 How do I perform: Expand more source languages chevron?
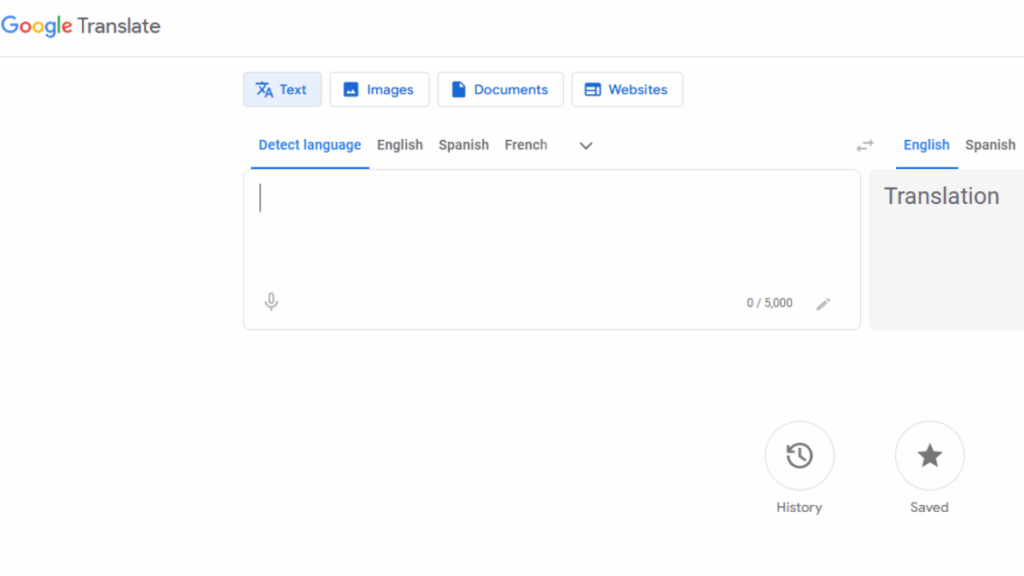click(x=586, y=145)
